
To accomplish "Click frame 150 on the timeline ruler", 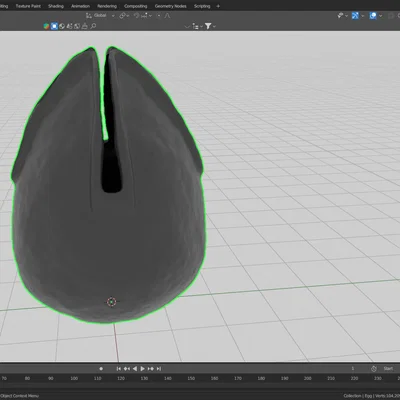I will click(191, 378).
